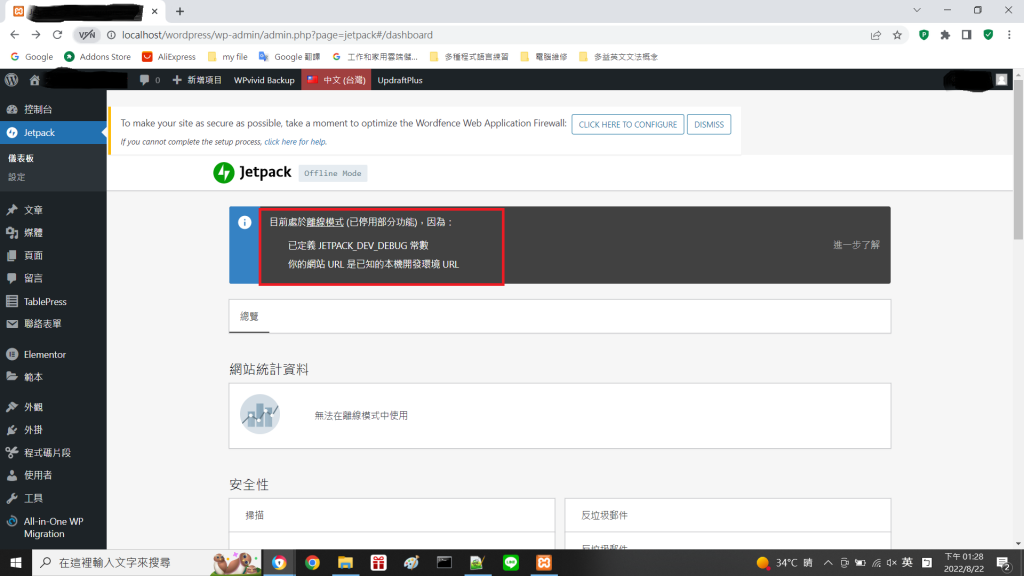Click the page vertical scrollbar
Image resolution: width=1024 pixels, height=576 pixels.
coord(1019,160)
